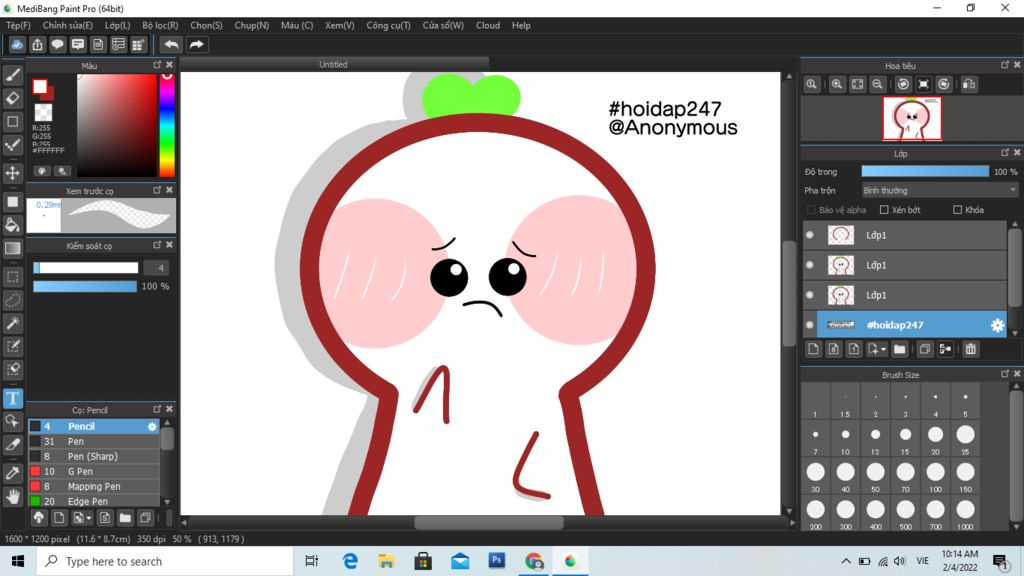Screen dimensions: 1024x576
Task: Click the foreground white color swatch
Action: (40, 86)
